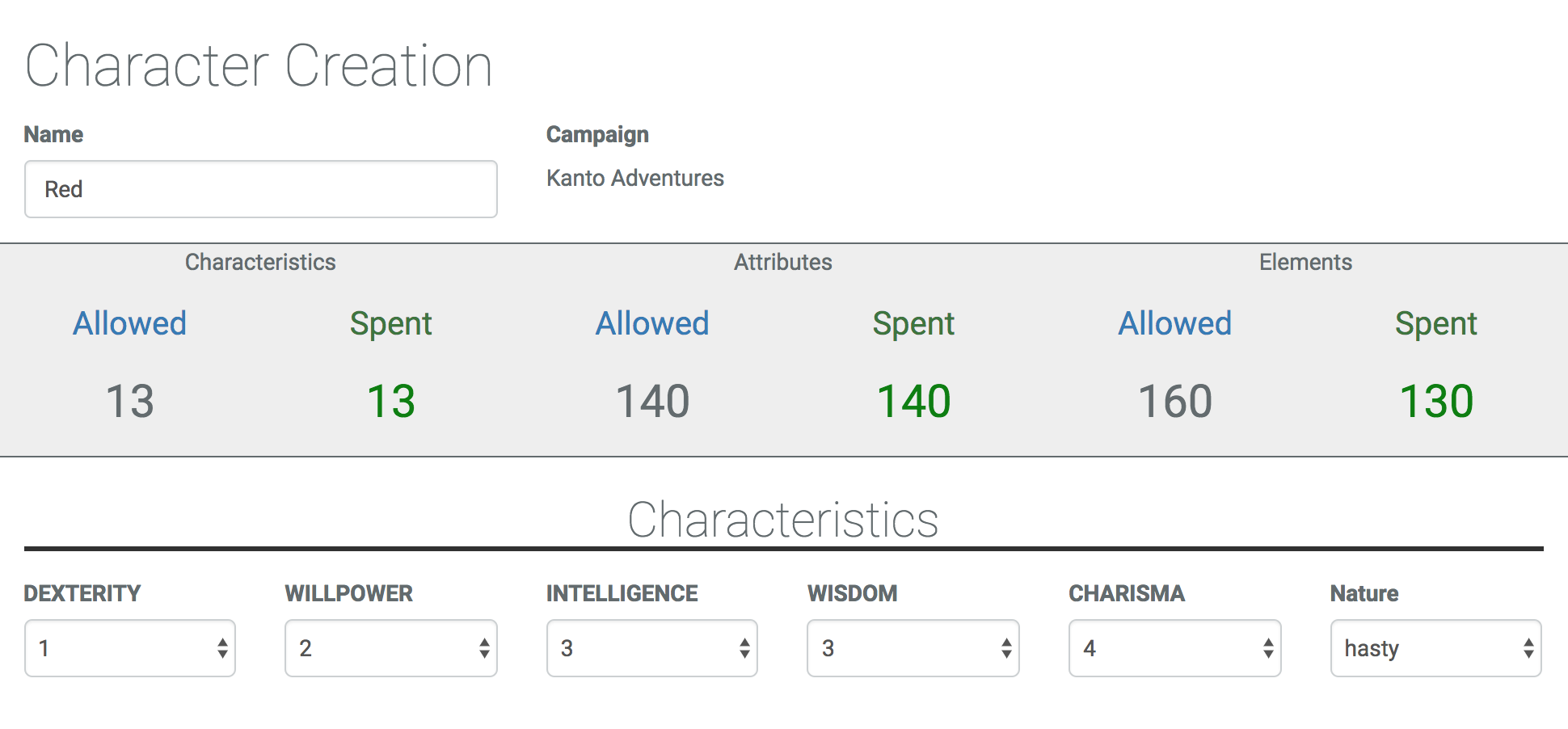The image size is (1568, 729).
Task: Click the large Characteristics section heading
Action: (x=783, y=520)
